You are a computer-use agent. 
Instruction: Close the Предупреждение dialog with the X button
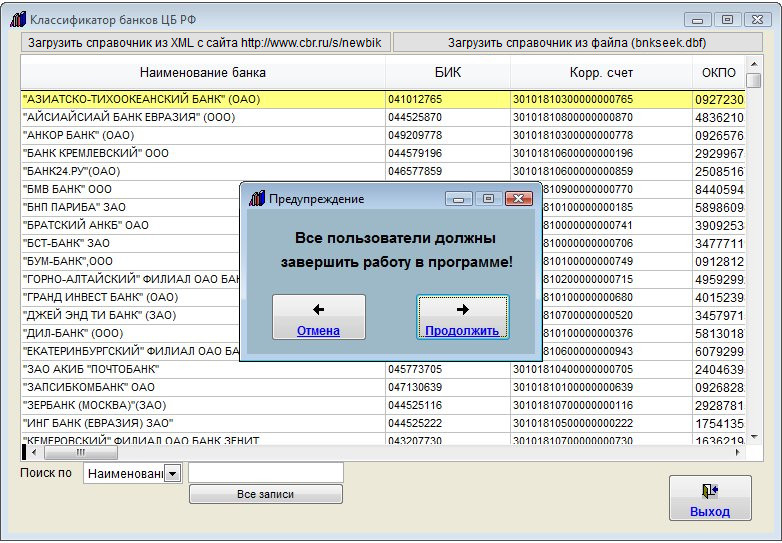pyautogui.click(x=517, y=199)
